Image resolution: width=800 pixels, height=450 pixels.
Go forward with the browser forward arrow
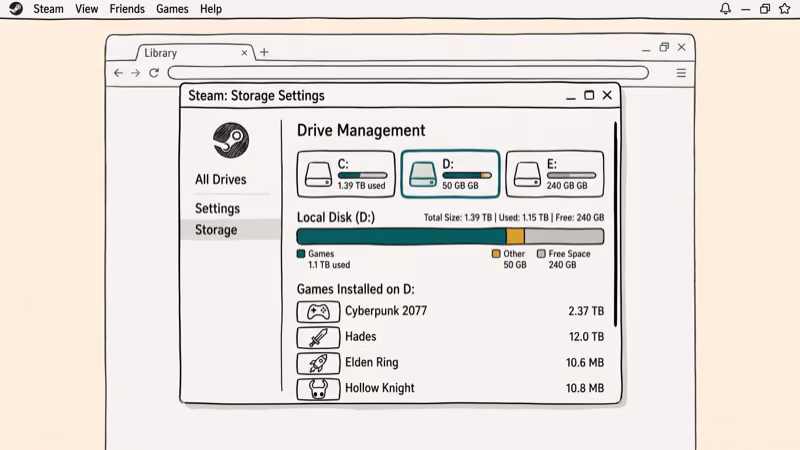(135, 73)
